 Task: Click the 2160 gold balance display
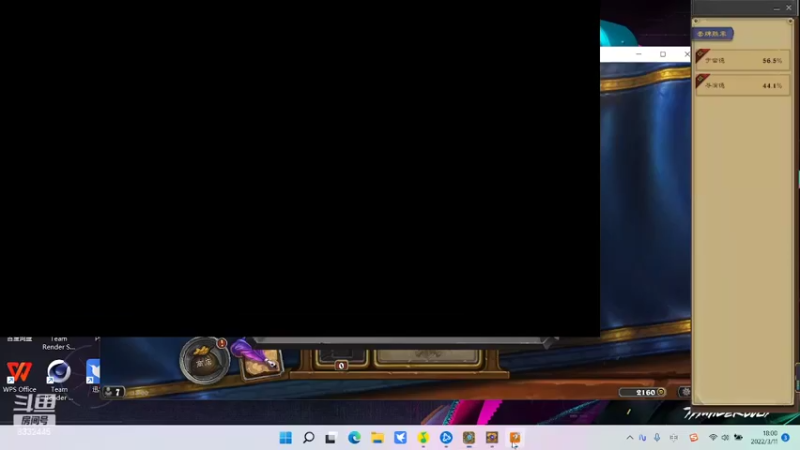click(x=643, y=392)
